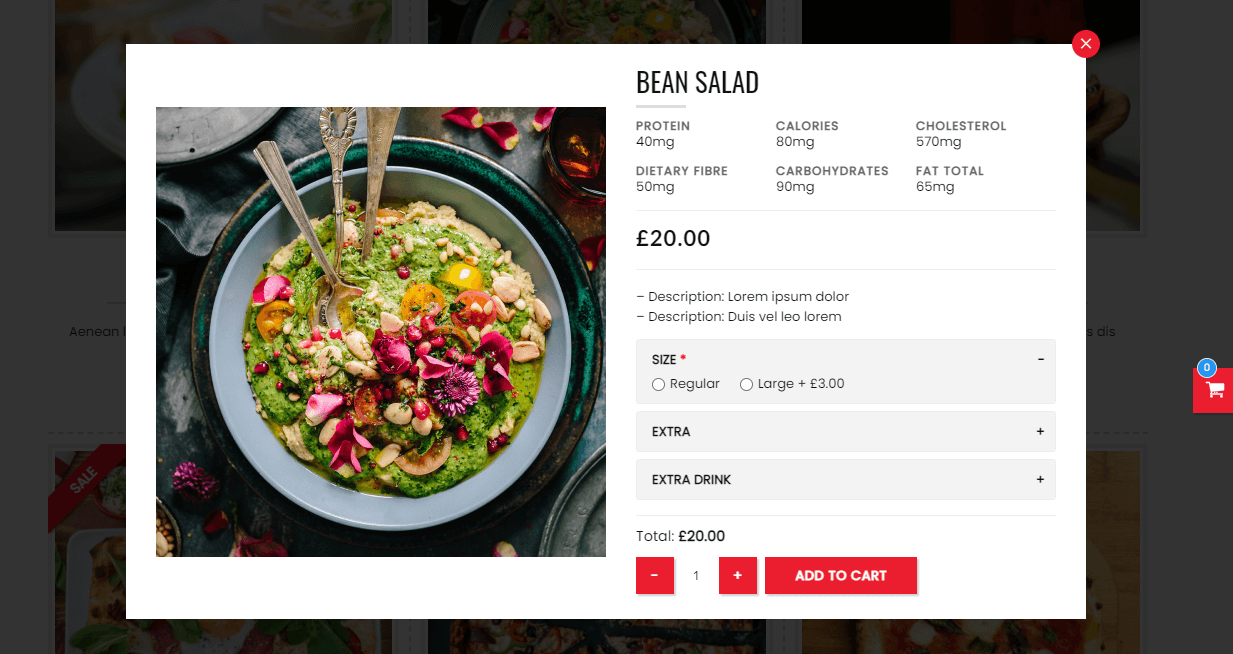Click the plus icon on EXTRA header

click(x=1040, y=431)
